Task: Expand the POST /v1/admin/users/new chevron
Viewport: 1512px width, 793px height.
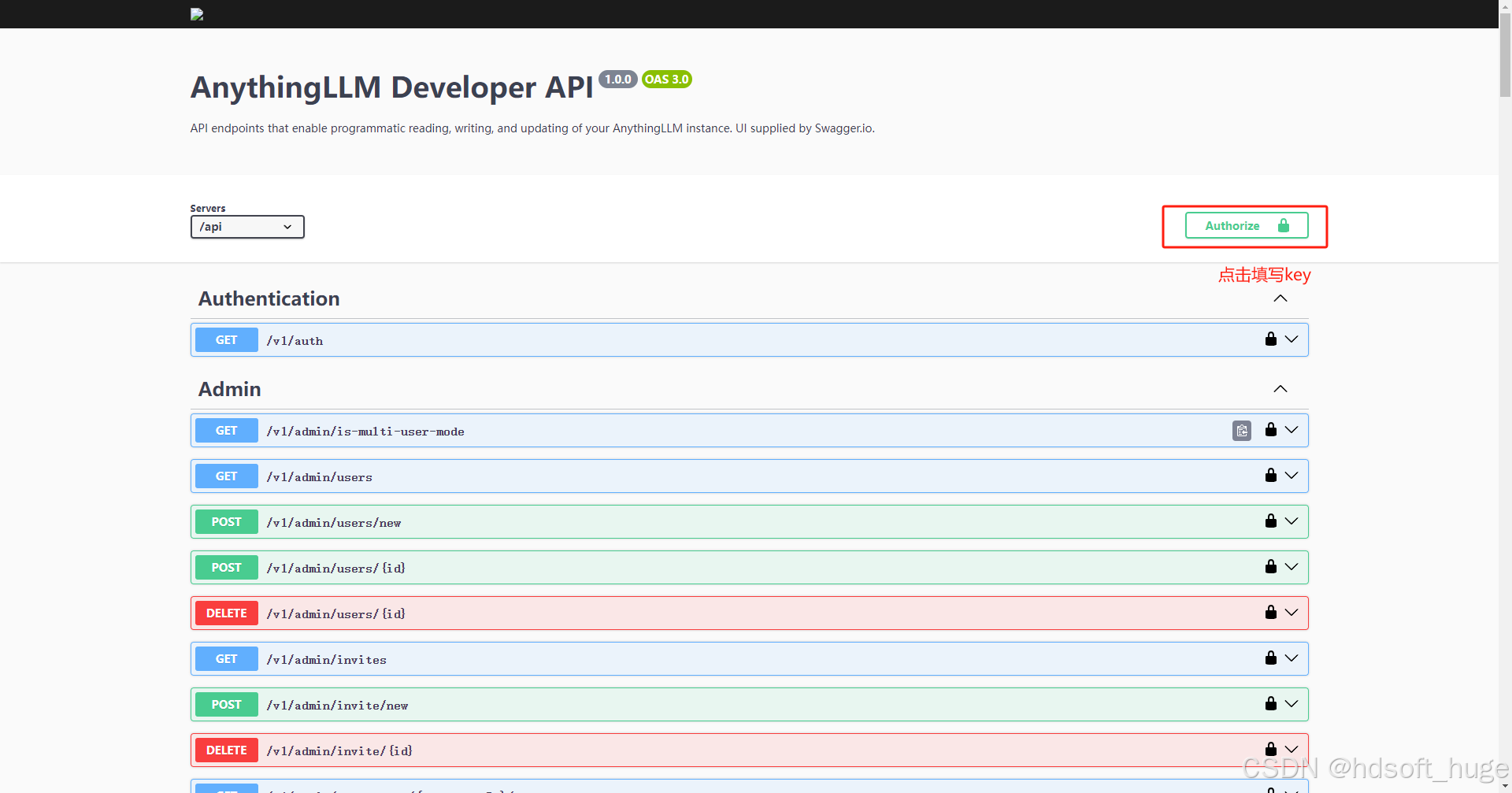Action: (x=1291, y=521)
